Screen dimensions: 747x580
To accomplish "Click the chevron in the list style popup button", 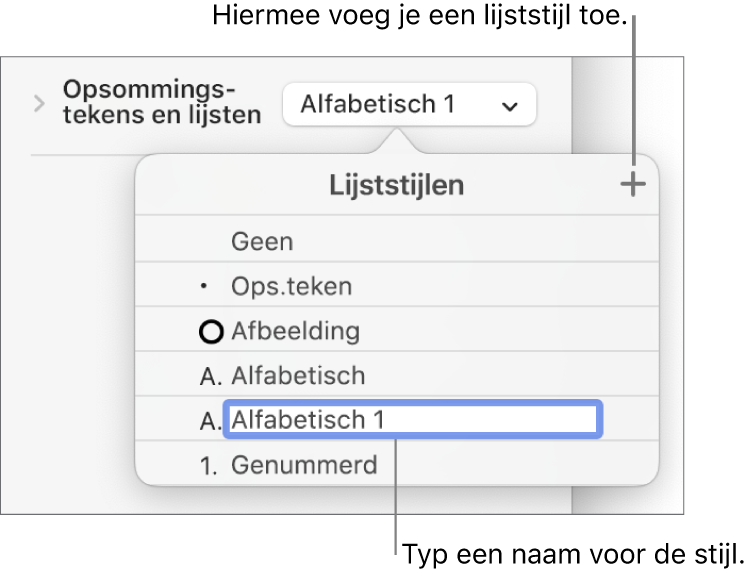I will tap(510, 105).
